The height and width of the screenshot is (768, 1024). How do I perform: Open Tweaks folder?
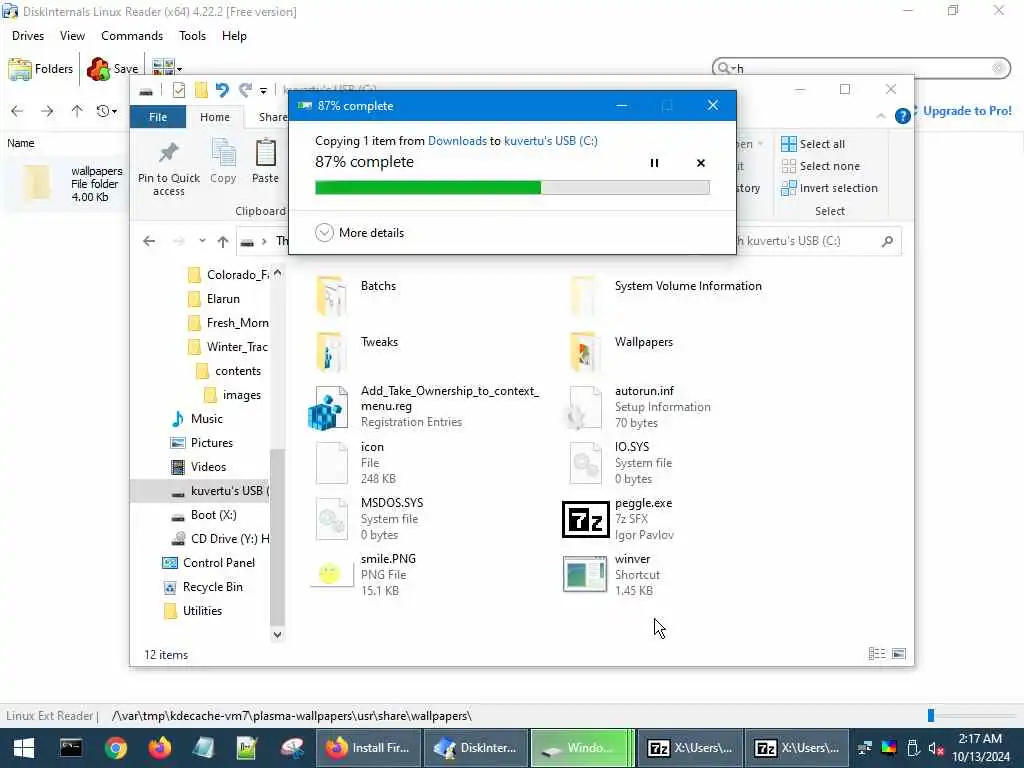357,351
